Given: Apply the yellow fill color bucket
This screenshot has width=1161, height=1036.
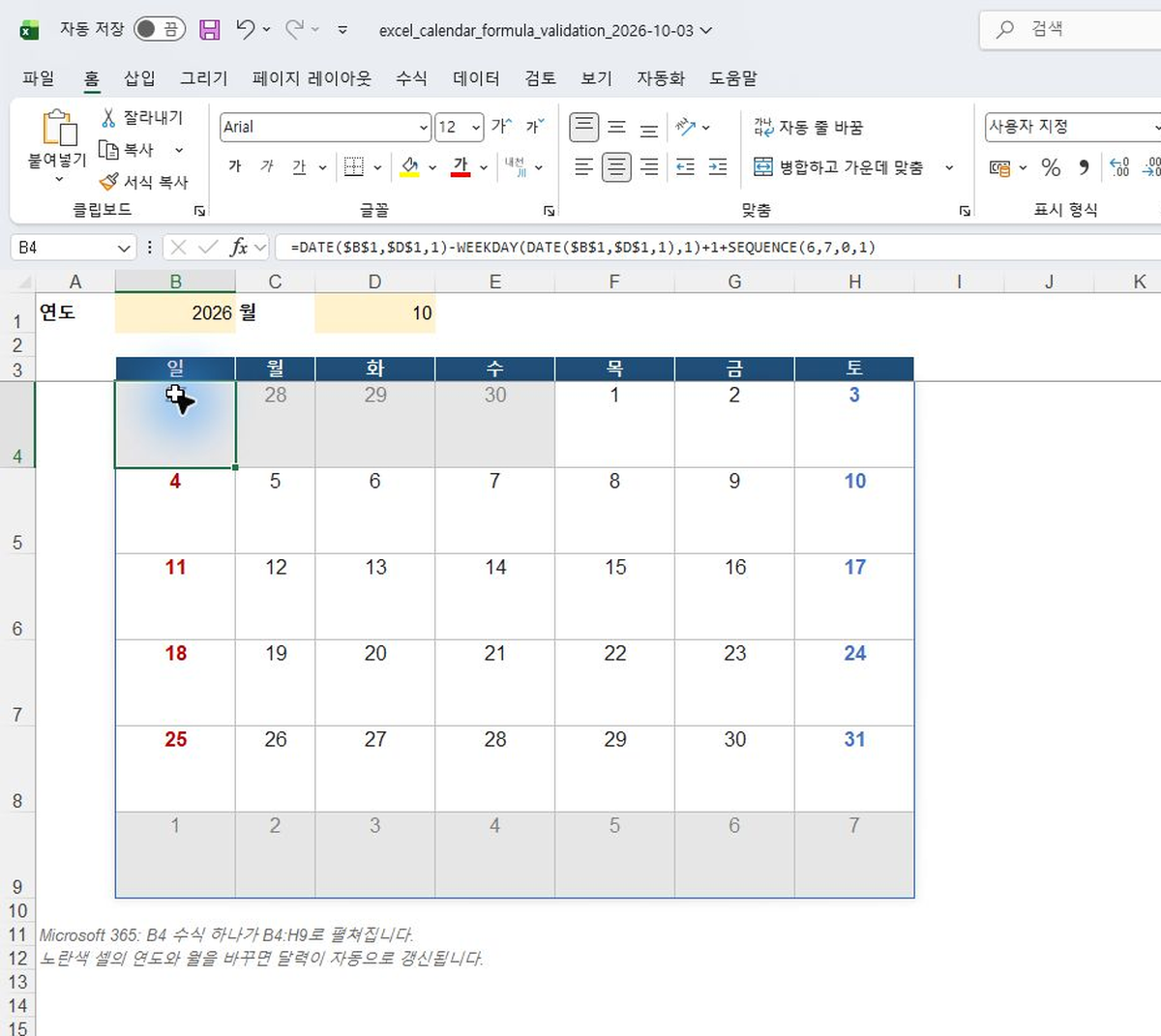Looking at the screenshot, I should pyautogui.click(x=410, y=167).
